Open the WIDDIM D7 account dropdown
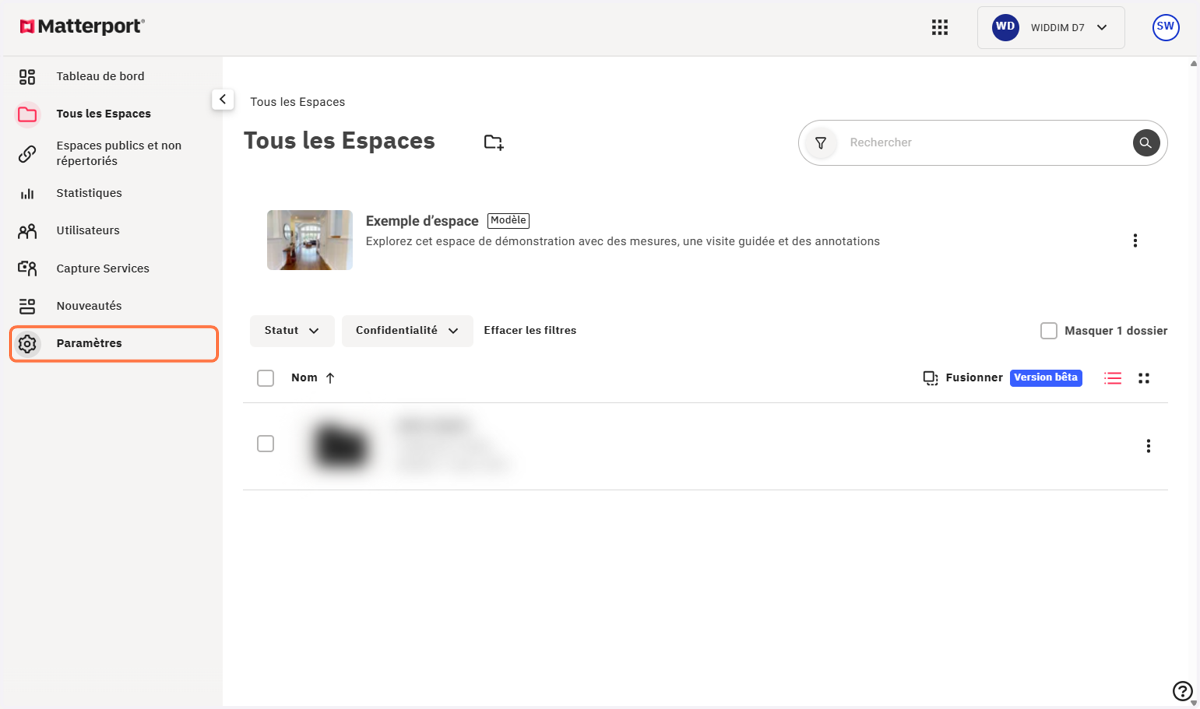The image size is (1200, 709). click(x=1051, y=28)
